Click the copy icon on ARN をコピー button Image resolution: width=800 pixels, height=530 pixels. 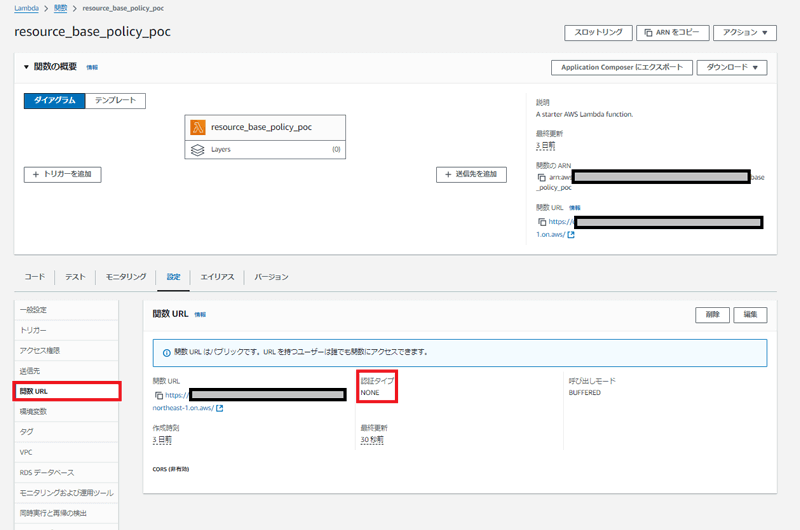648,33
